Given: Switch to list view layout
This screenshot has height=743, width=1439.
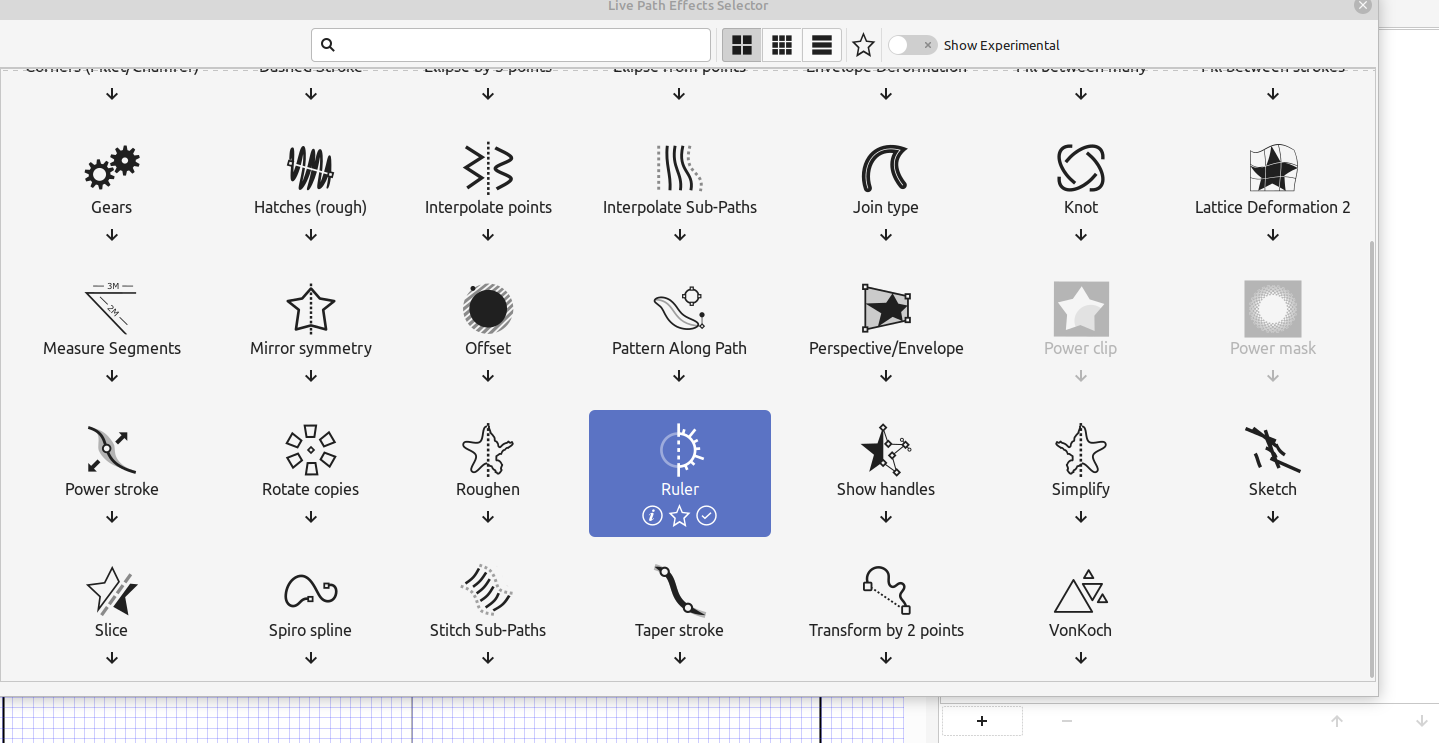Looking at the screenshot, I should click(x=822, y=45).
